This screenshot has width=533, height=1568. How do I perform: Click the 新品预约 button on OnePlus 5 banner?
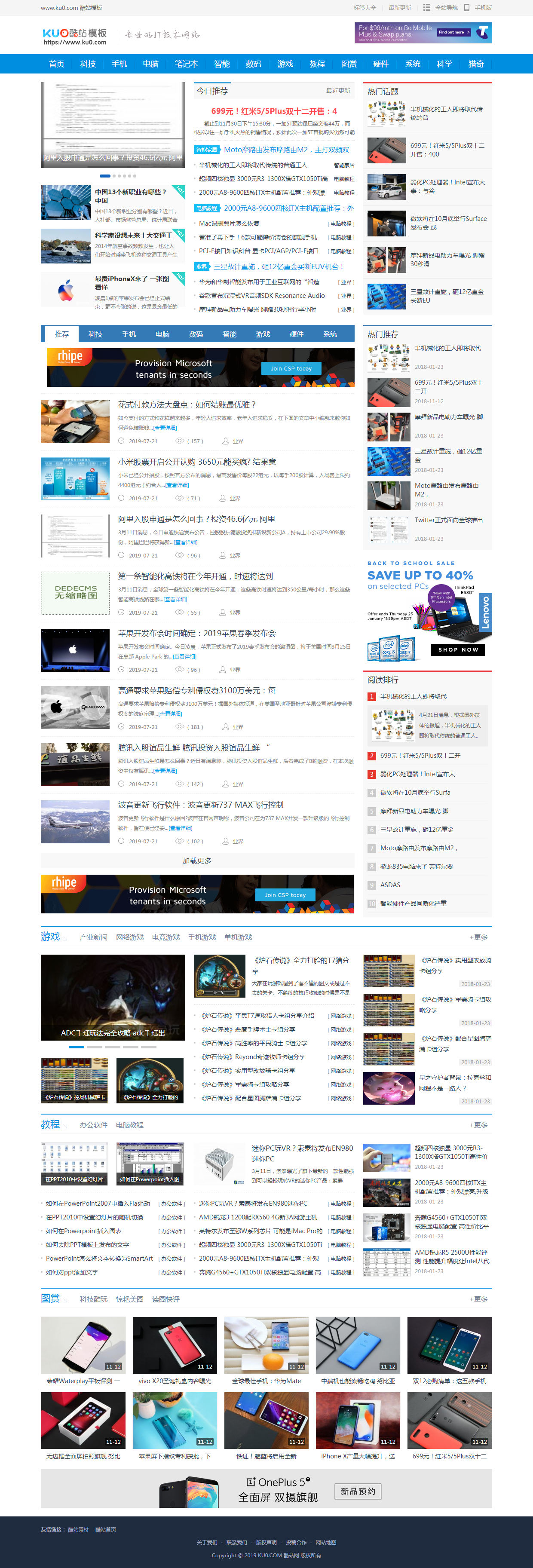358,1491
